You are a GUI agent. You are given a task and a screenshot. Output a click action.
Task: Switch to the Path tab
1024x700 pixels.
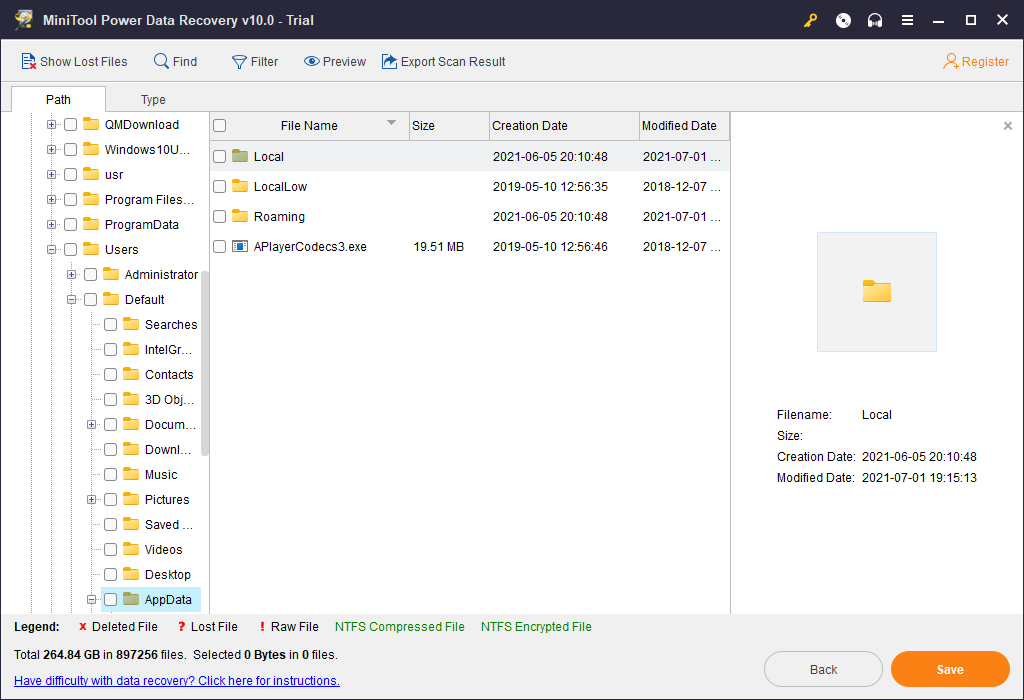click(x=58, y=99)
